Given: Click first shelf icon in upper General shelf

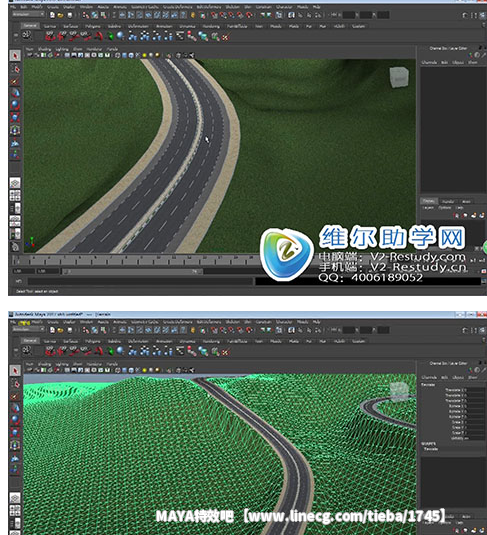Looking at the screenshot, I should coord(27,35).
